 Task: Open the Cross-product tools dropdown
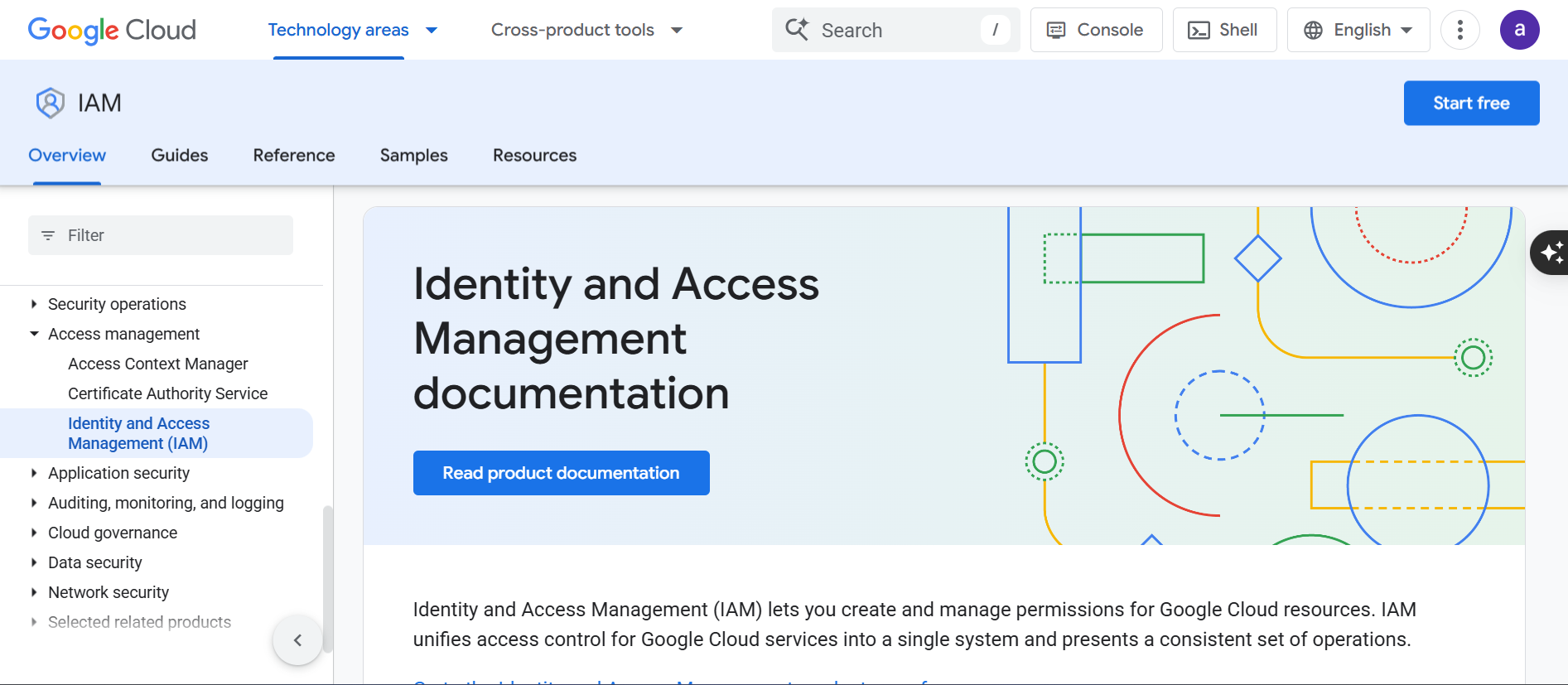pos(586,30)
